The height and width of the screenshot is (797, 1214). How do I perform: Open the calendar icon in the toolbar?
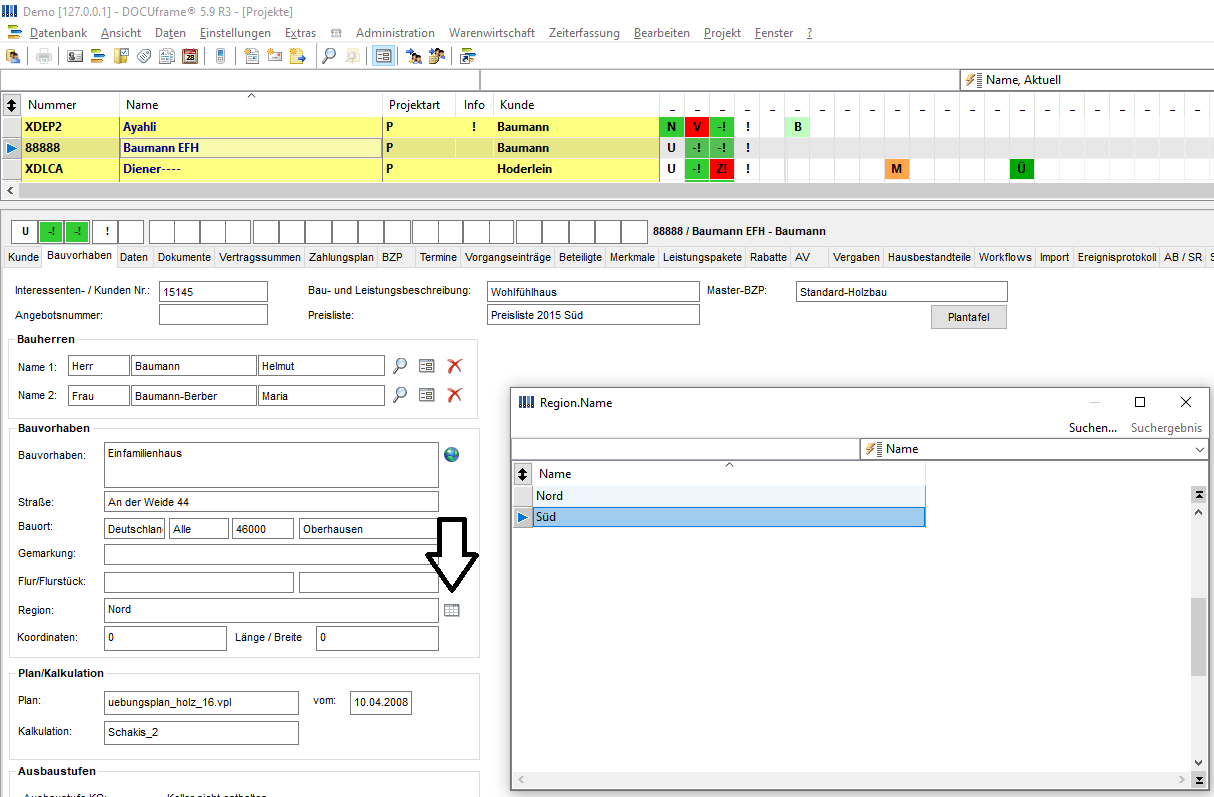click(190, 56)
